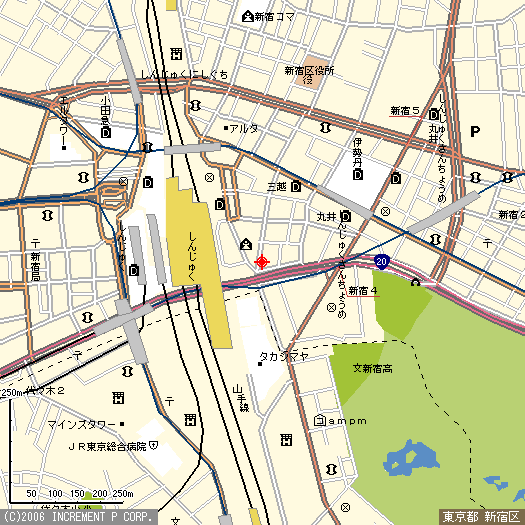Click the タカシマヤ store label
Screen dimensions: 525x525
[x=284, y=357]
